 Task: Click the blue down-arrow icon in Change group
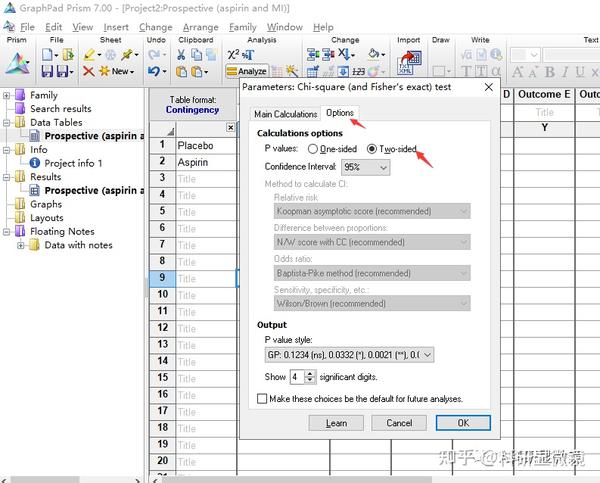[343, 71]
